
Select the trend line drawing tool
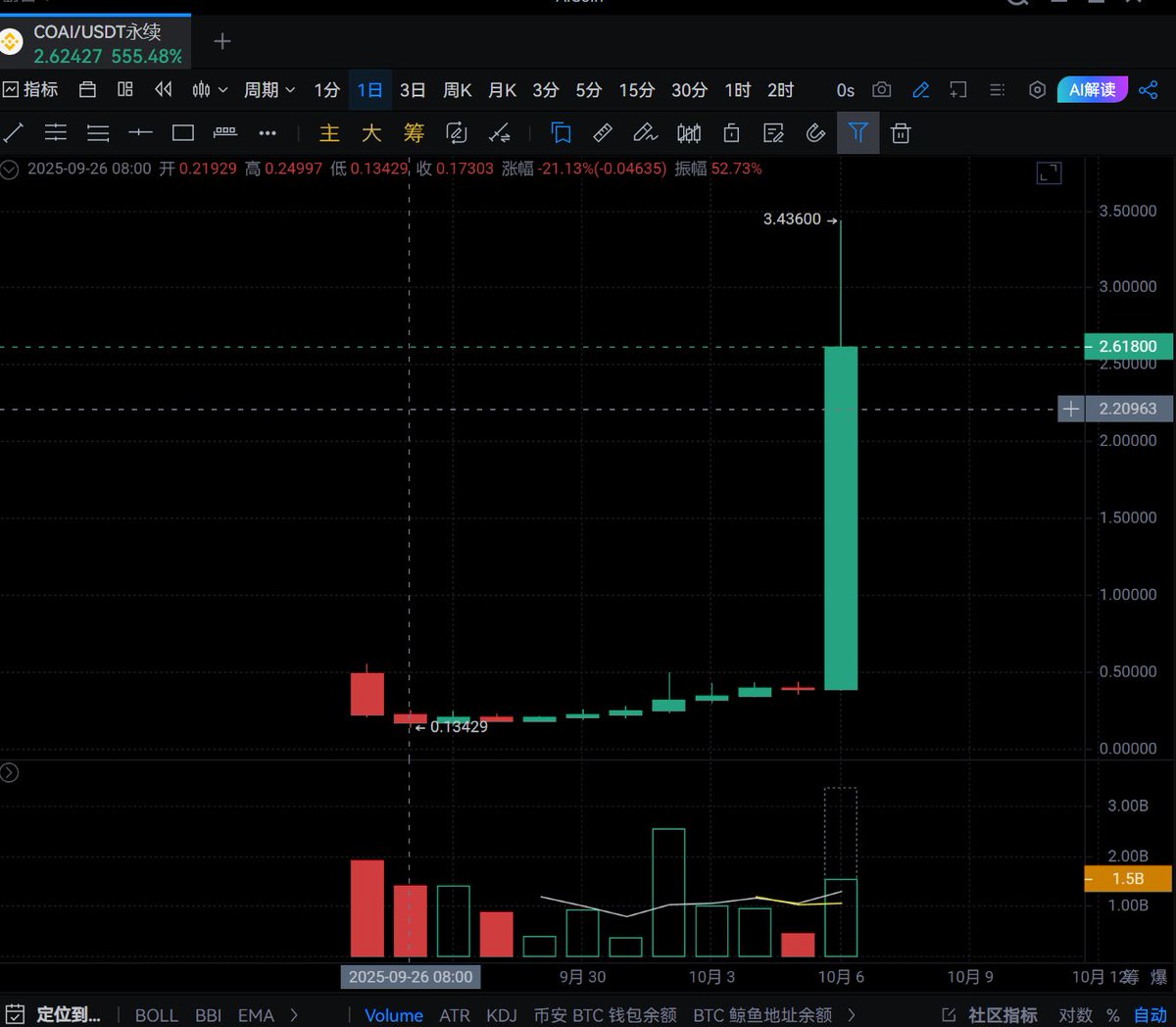(14, 133)
